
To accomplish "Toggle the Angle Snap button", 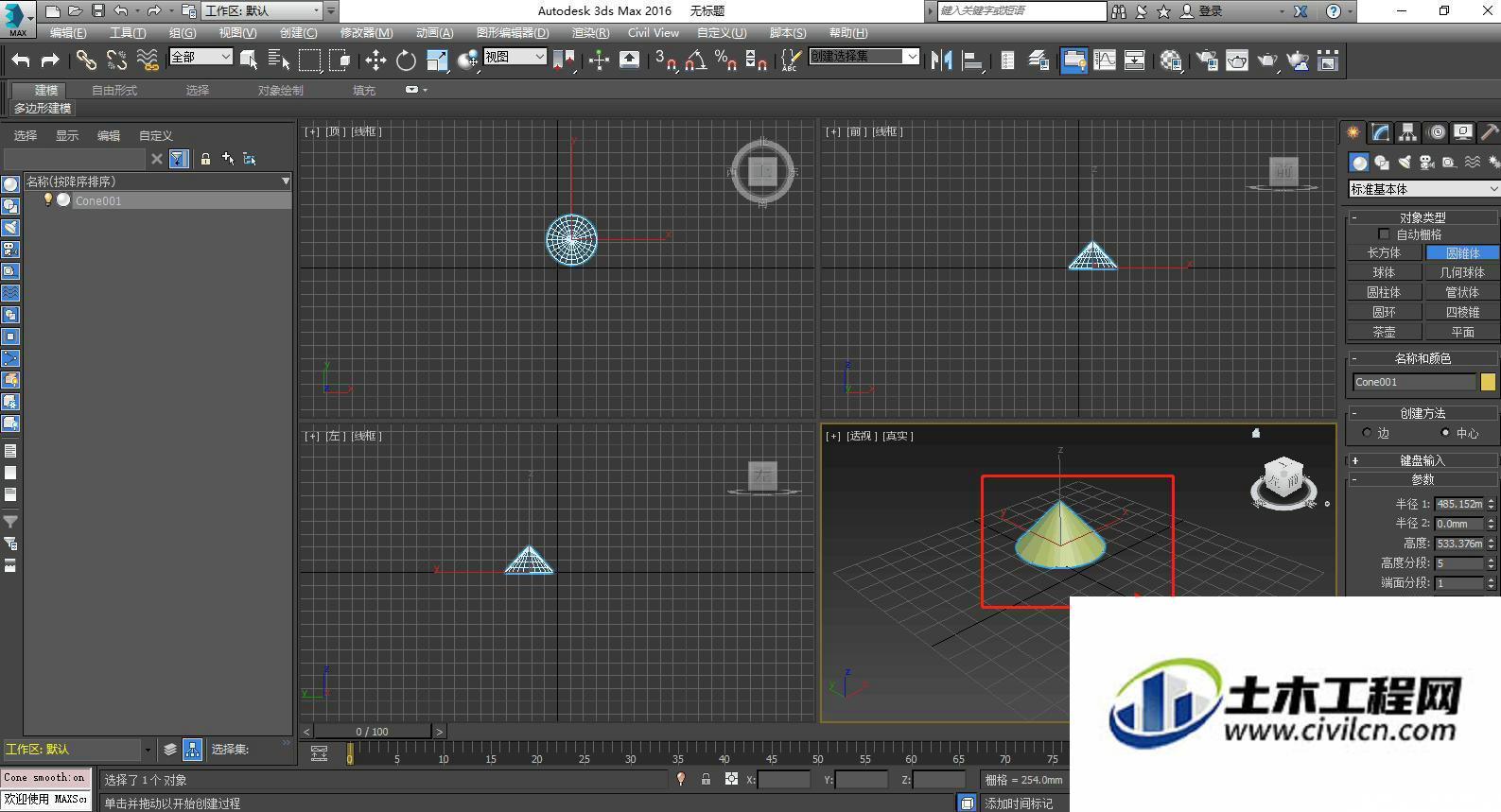I will (x=696, y=60).
